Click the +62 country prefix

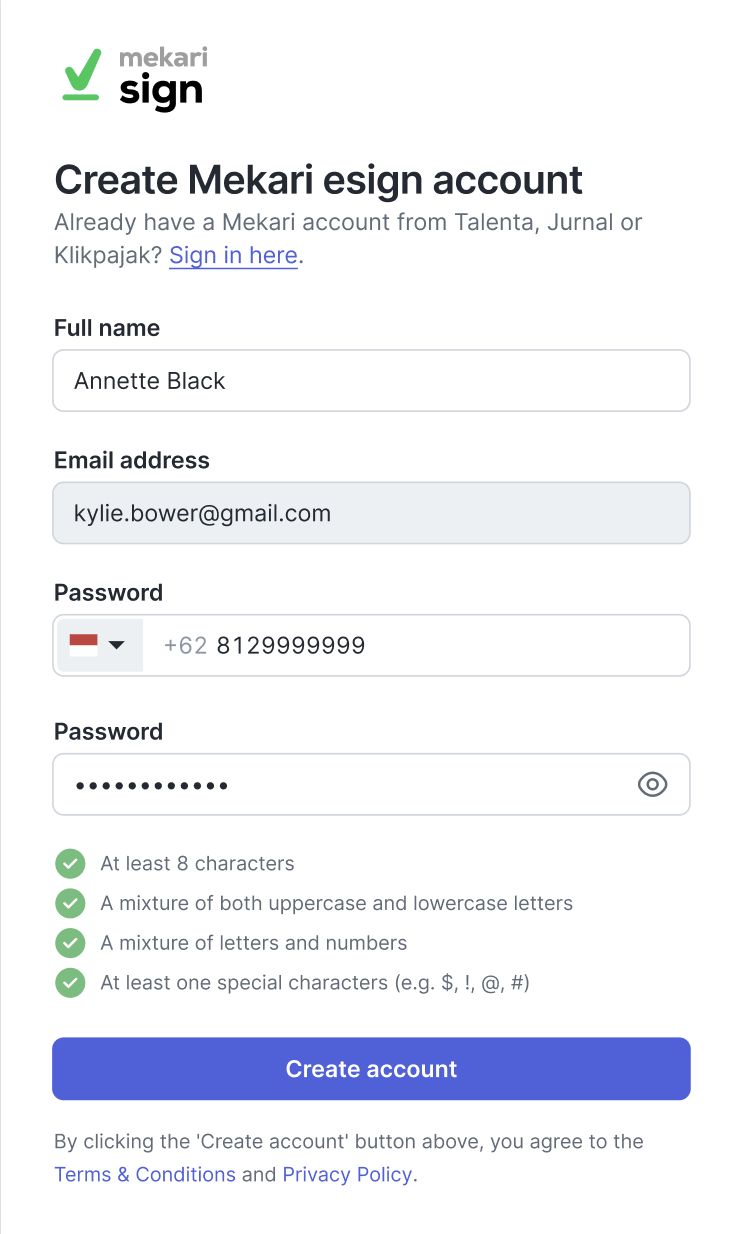point(185,646)
